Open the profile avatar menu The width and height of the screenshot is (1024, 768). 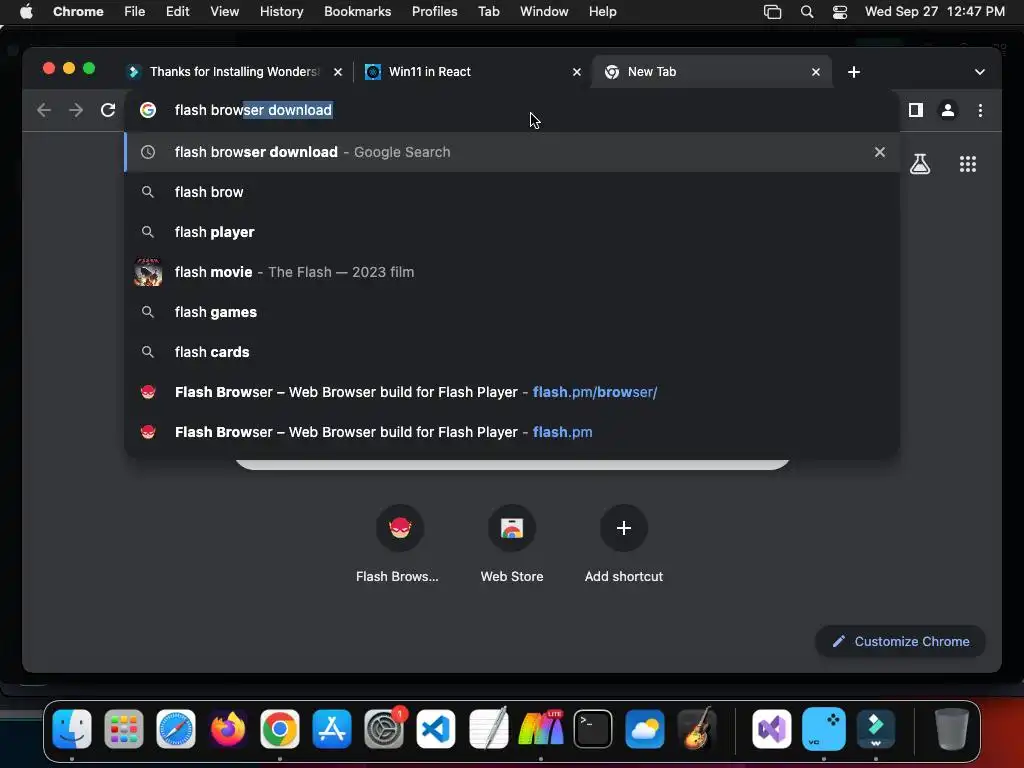click(x=948, y=110)
